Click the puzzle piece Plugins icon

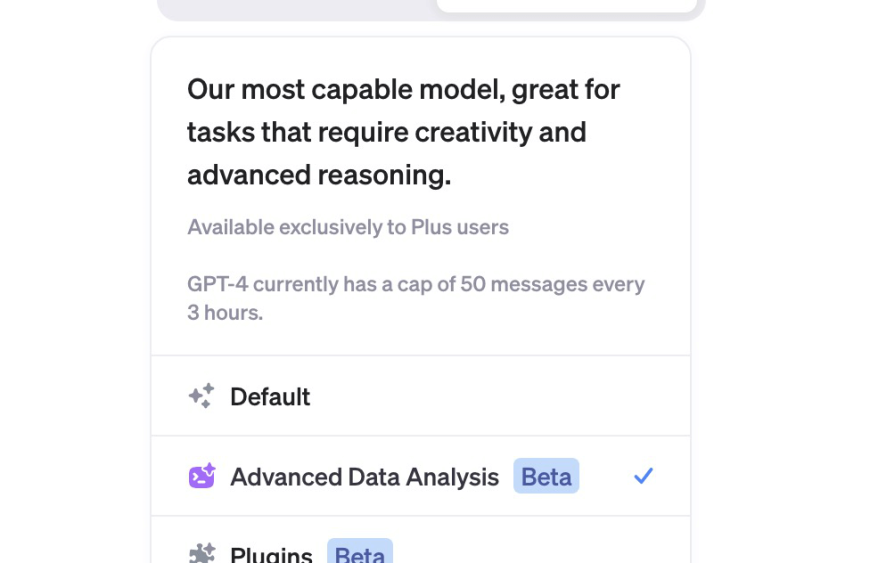[202, 553]
